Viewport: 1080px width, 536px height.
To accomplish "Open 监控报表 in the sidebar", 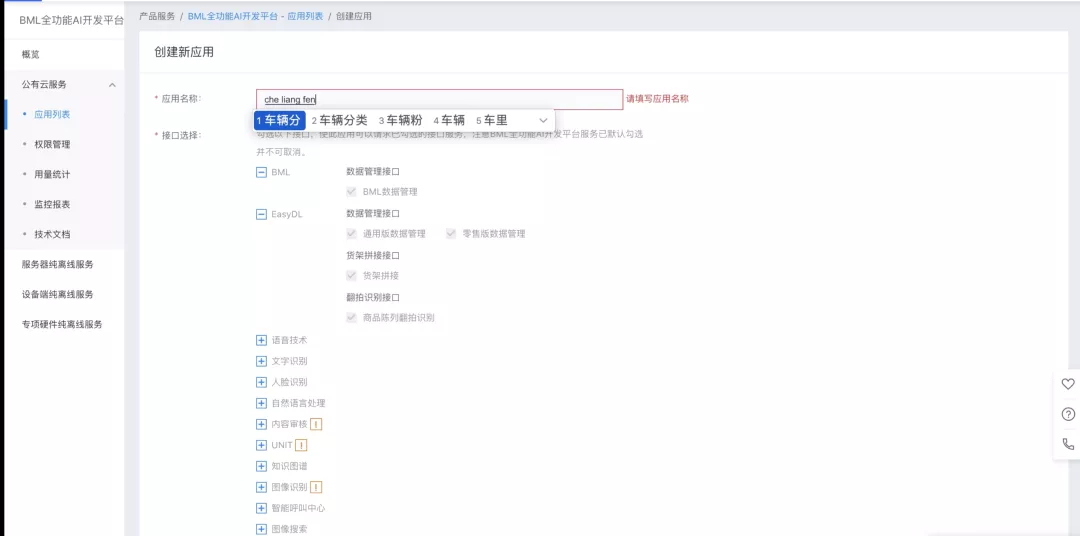I will 52,205.
